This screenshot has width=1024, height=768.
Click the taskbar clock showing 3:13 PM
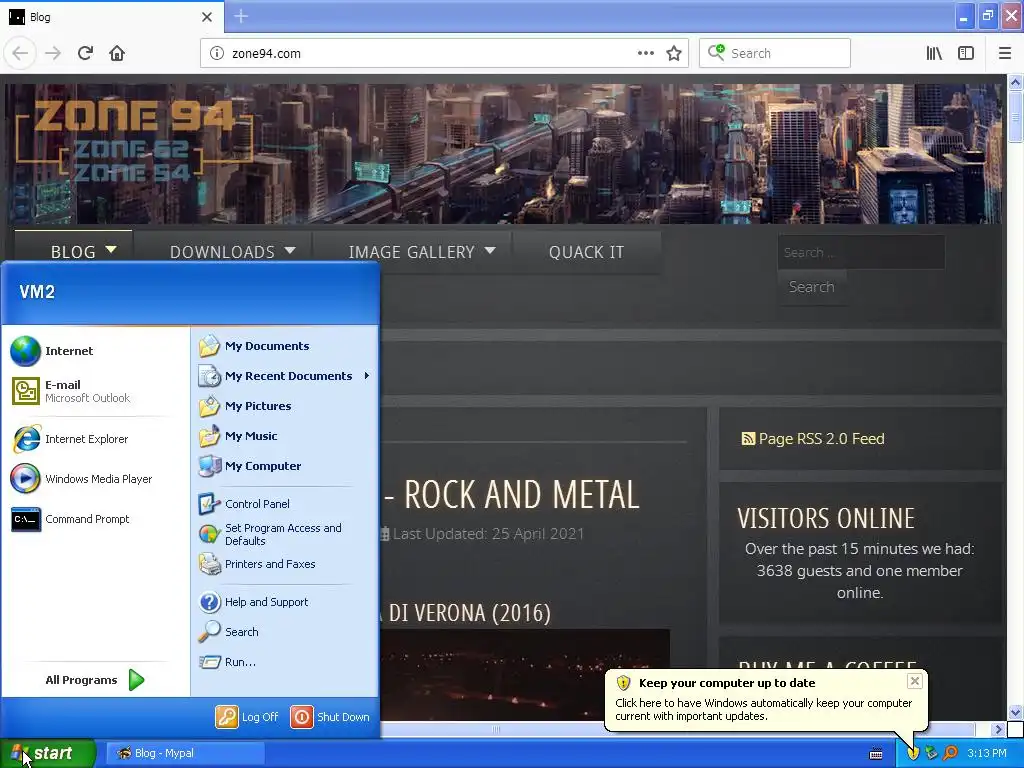(x=987, y=753)
